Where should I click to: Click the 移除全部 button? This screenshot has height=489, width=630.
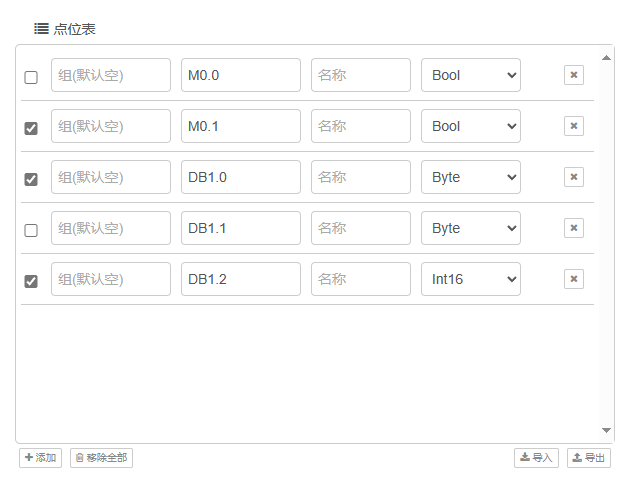[x=101, y=458]
